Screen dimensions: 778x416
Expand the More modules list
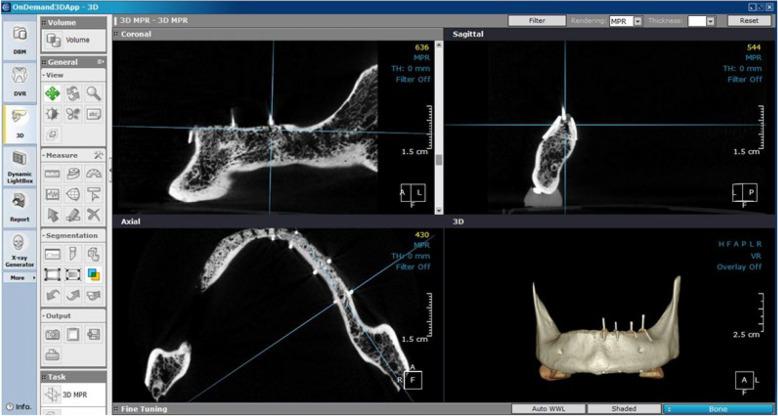coord(19,278)
